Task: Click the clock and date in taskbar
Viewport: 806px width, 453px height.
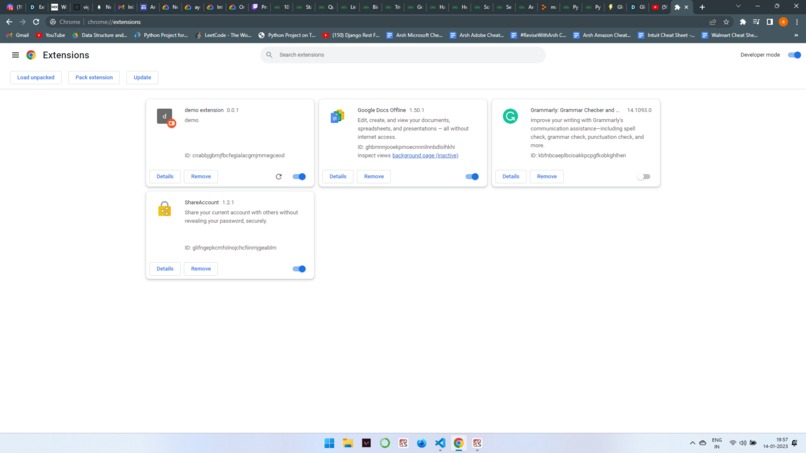Action: pyautogui.click(x=775, y=443)
